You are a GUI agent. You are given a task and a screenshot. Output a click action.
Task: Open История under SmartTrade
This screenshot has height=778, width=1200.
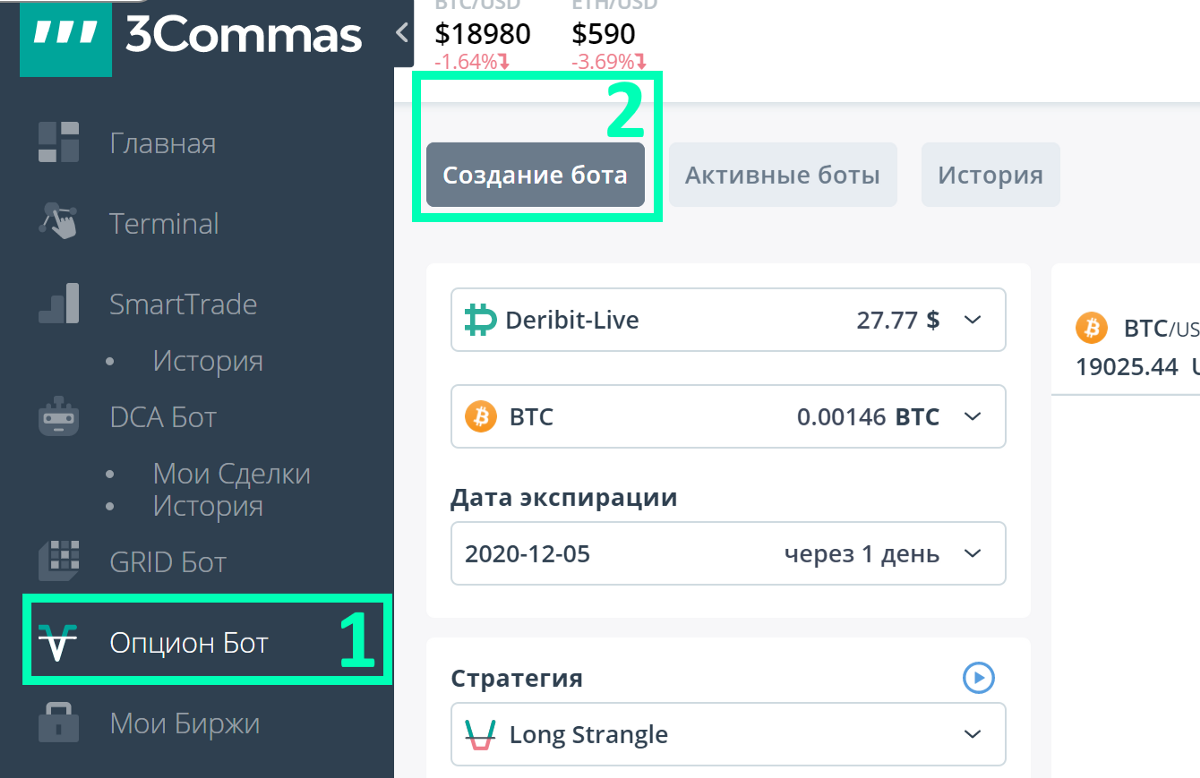pyautogui.click(x=207, y=360)
